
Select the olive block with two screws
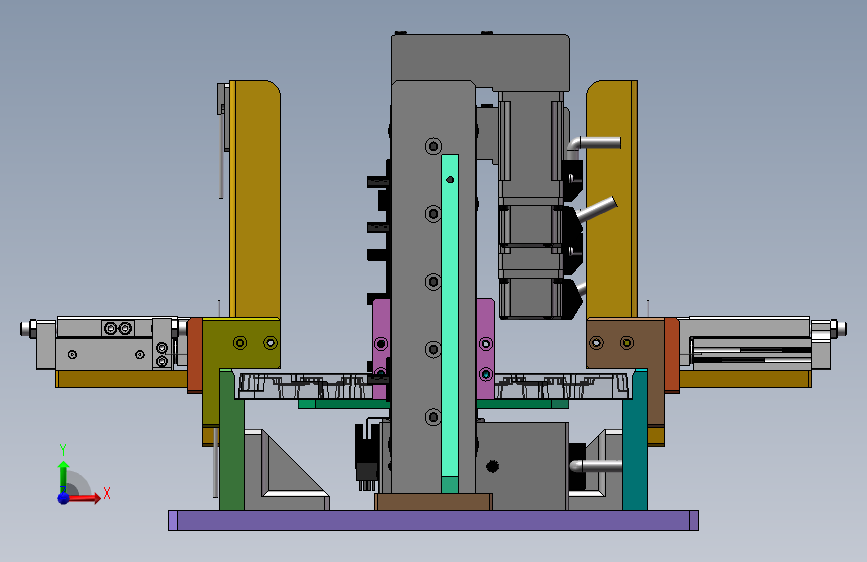coord(241,343)
